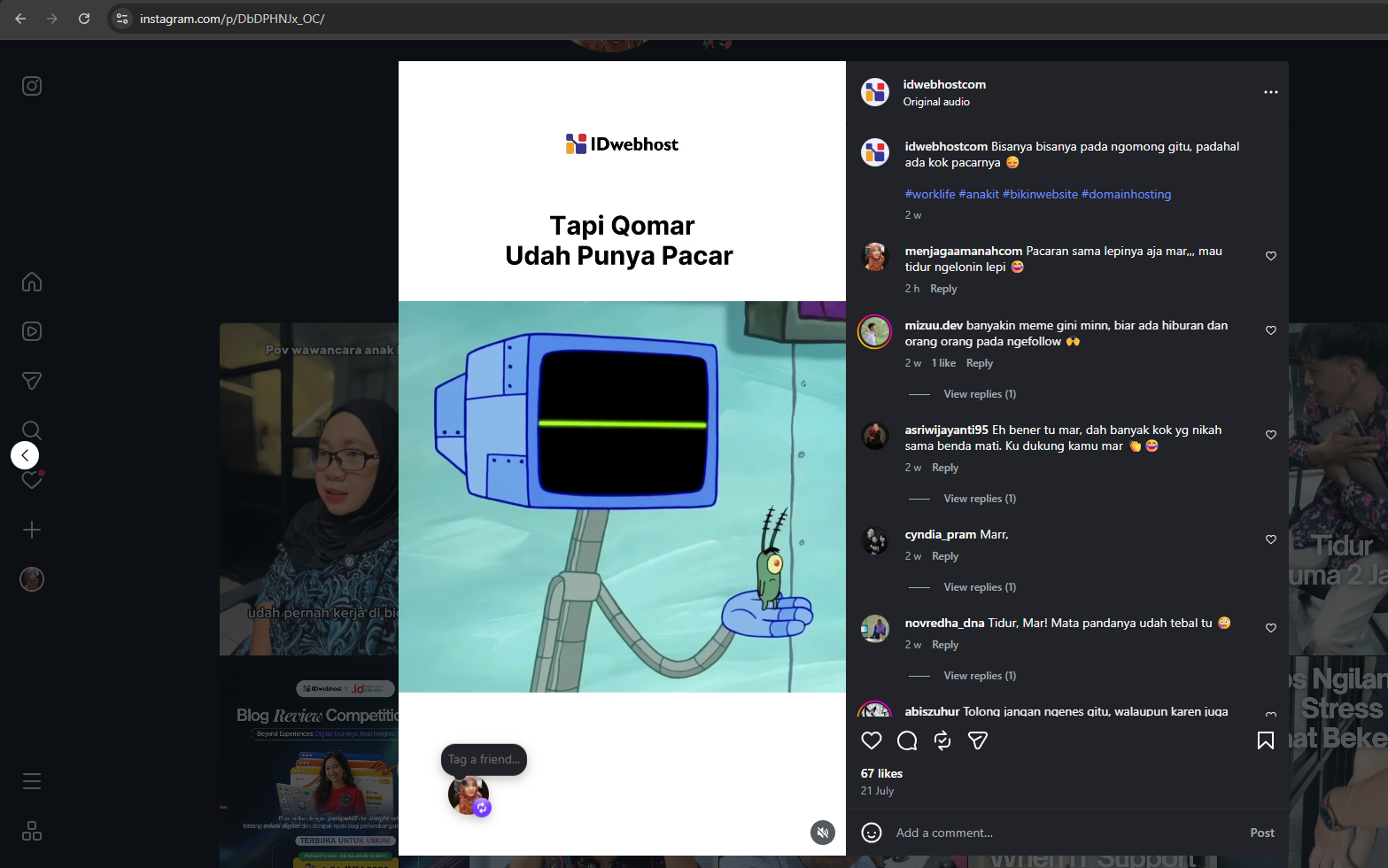This screenshot has height=868, width=1388.
Task: Expand replies under mizuu.dev comment
Action: [980, 394]
